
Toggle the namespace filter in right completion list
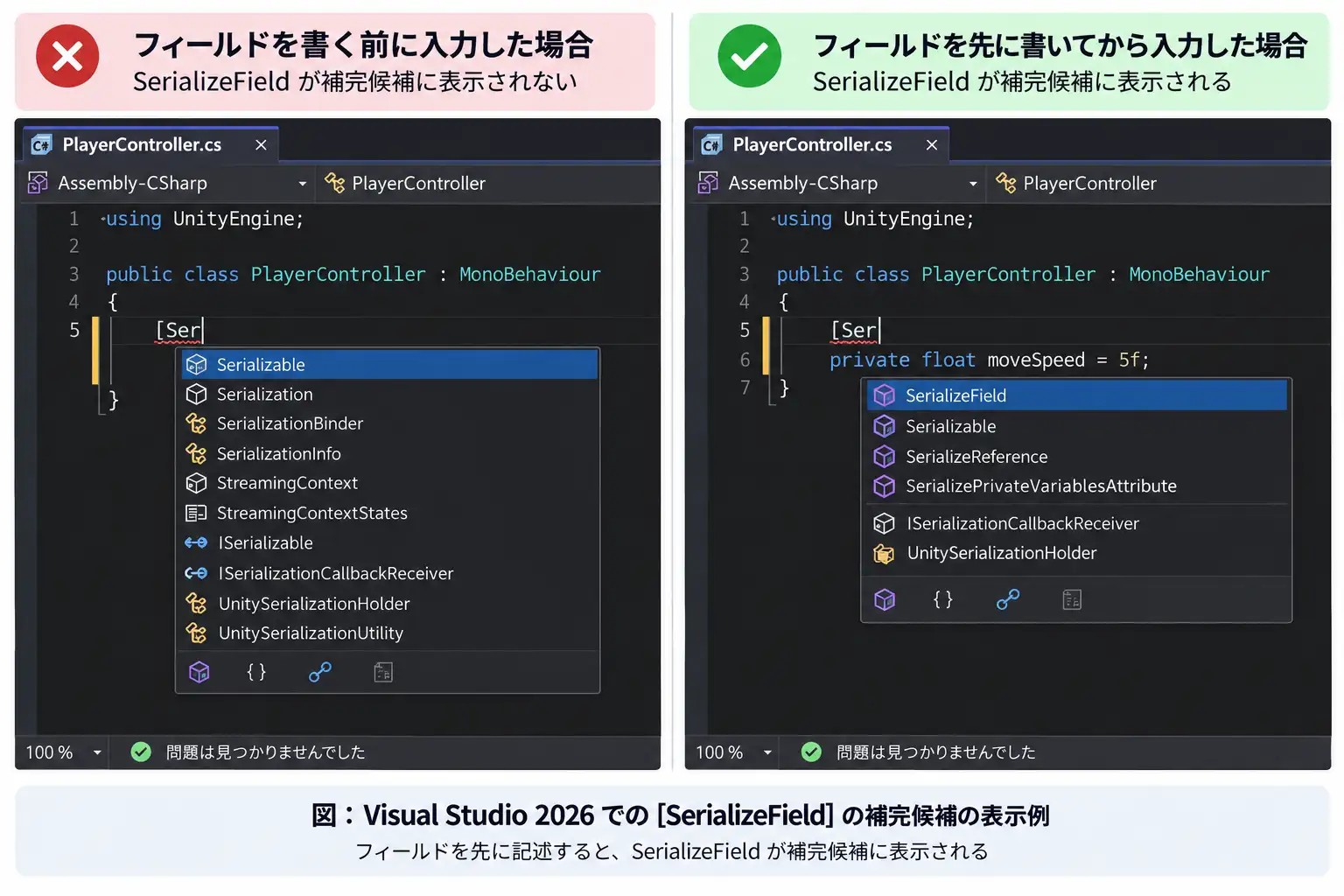click(942, 599)
